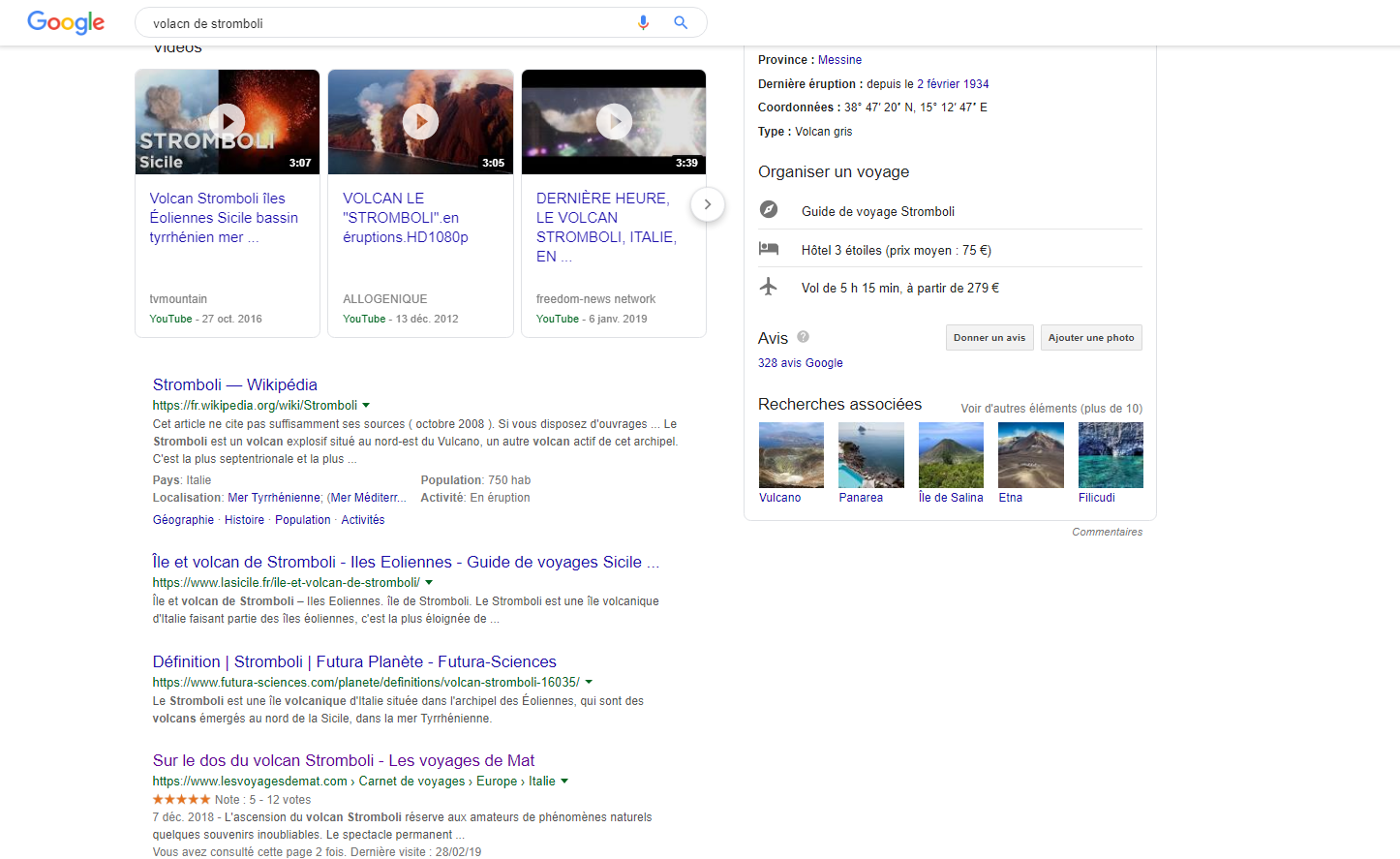
Task: Open dropdown next to lasicile.fr URL
Action: pyautogui.click(x=429, y=583)
